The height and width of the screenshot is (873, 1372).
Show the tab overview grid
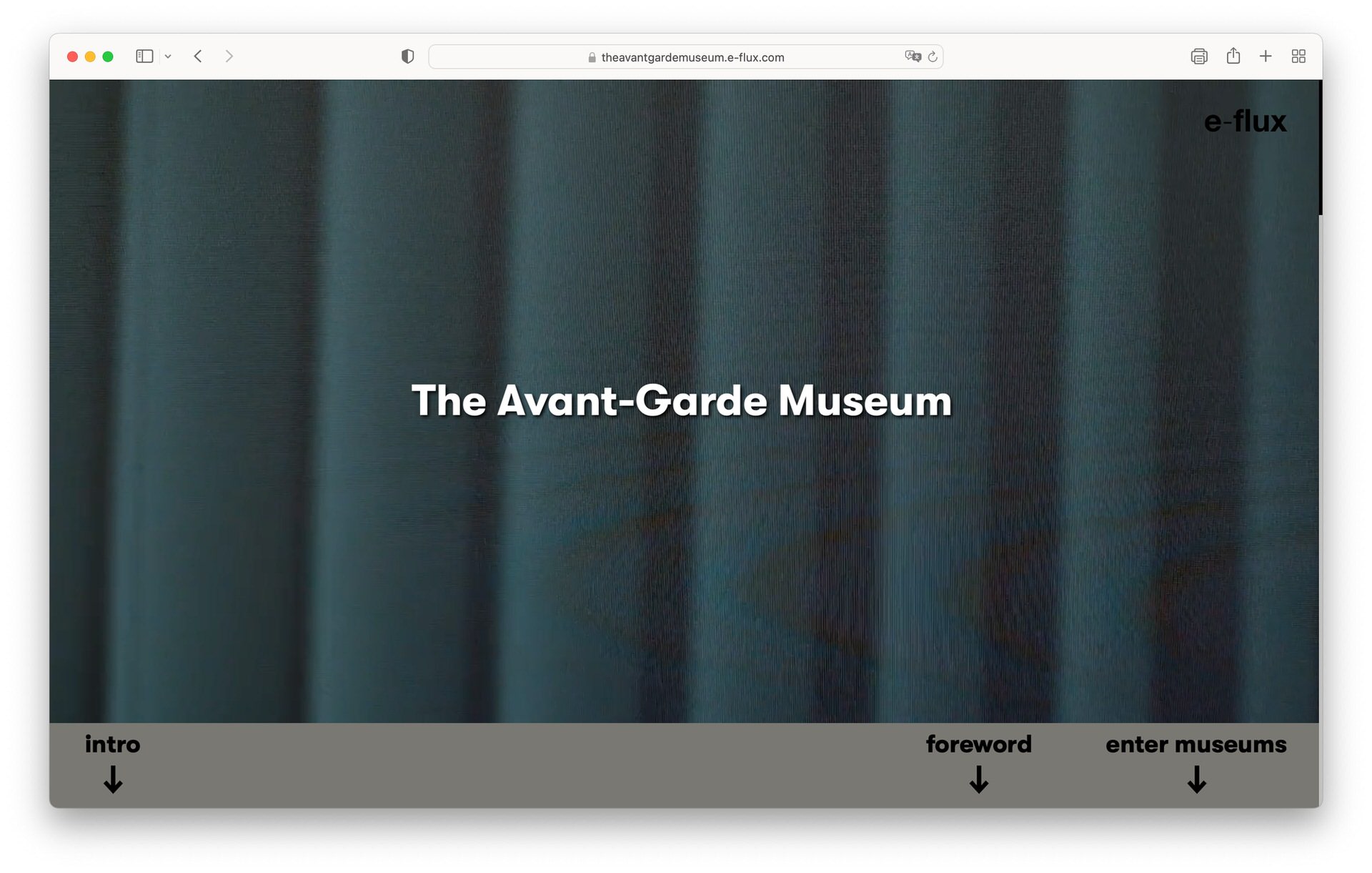(1298, 56)
